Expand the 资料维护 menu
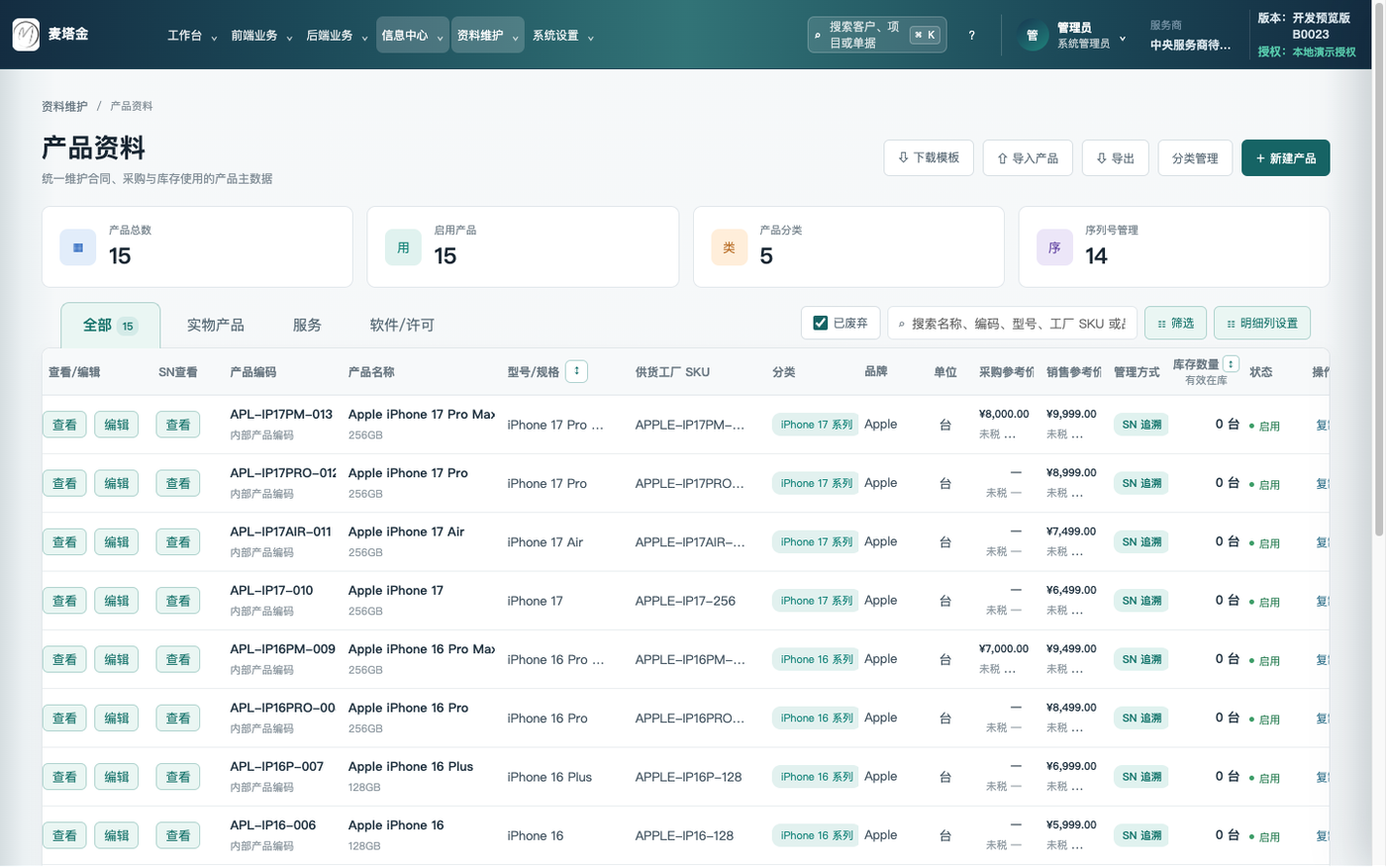Screen dimensions: 1386x868 click(x=487, y=36)
